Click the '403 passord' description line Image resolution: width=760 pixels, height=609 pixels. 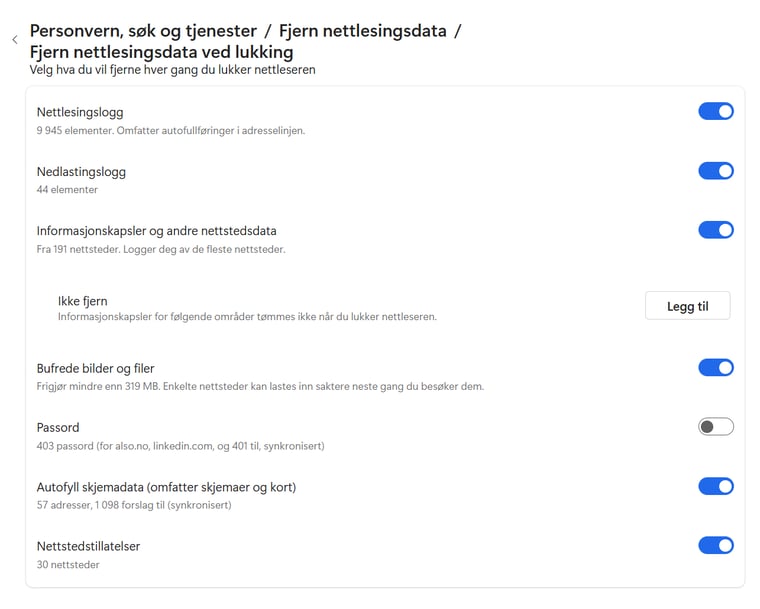coord(180,445)
